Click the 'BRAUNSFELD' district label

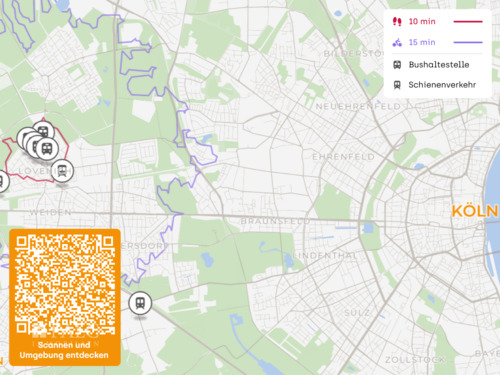click(x=275, y=221)
